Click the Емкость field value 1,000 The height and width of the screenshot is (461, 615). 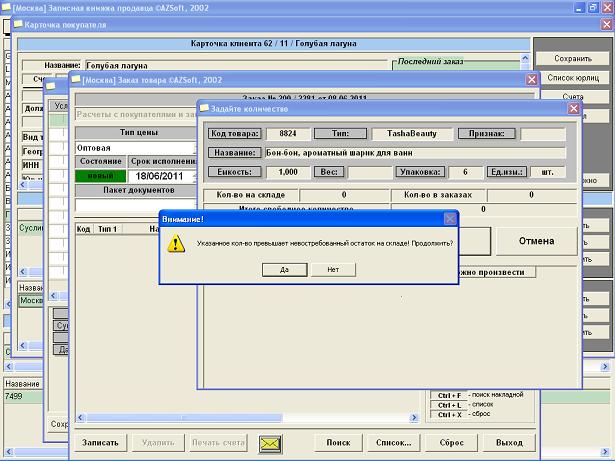288,172
